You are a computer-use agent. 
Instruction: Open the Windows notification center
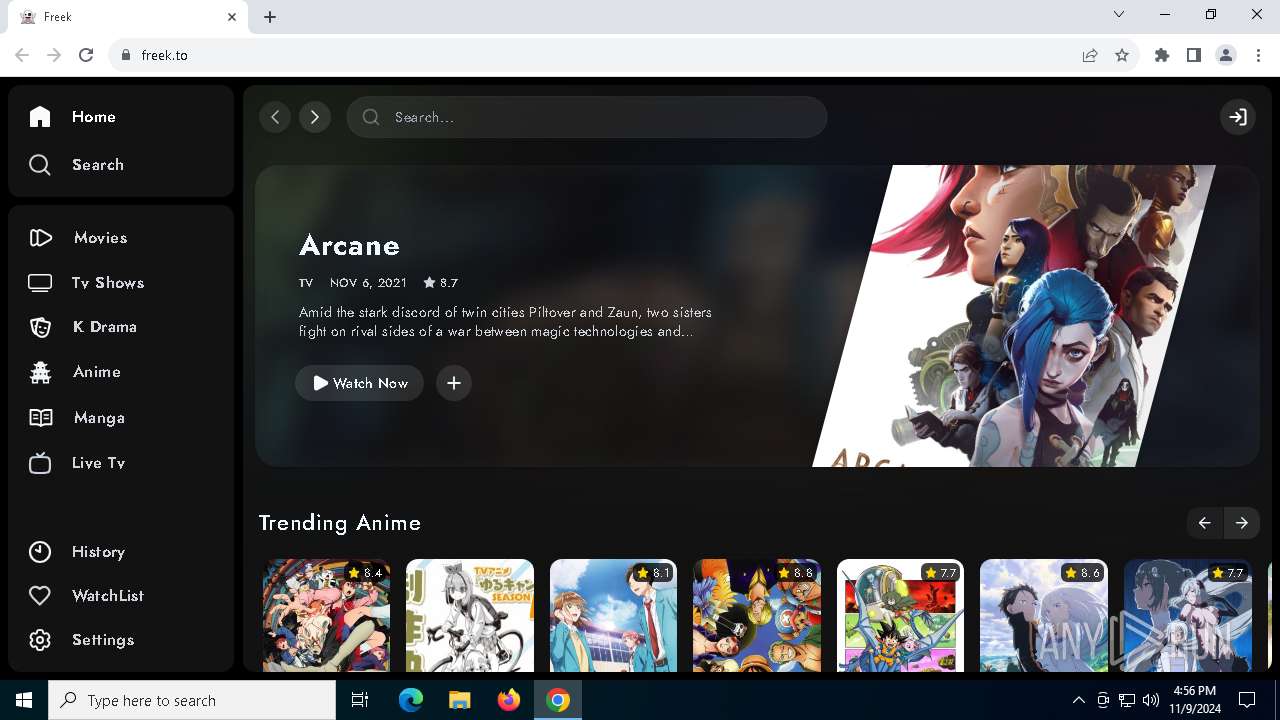click(1247, 700)
